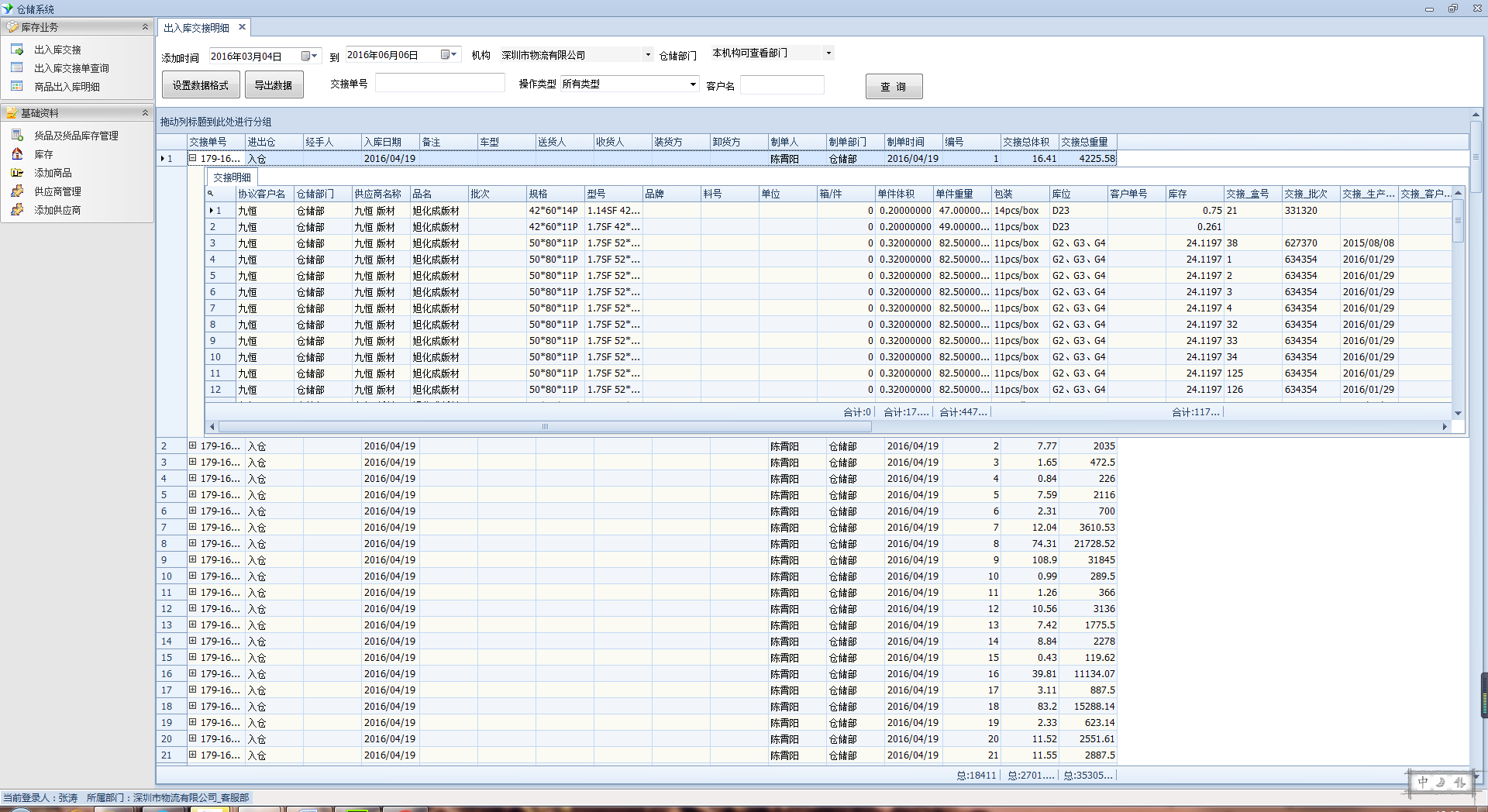
Task: Click the 设置数据格式 button
Action: pos(201,85)
